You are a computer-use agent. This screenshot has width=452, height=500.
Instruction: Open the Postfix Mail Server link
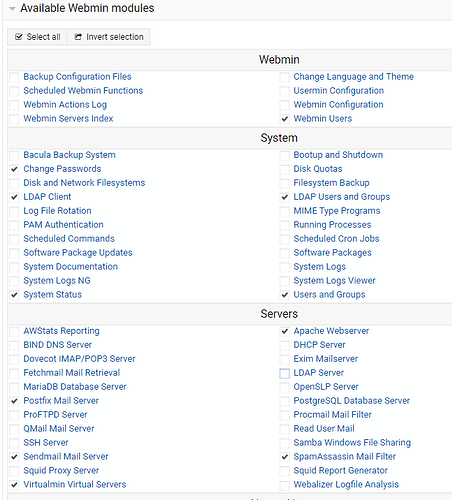pos(61,401)
